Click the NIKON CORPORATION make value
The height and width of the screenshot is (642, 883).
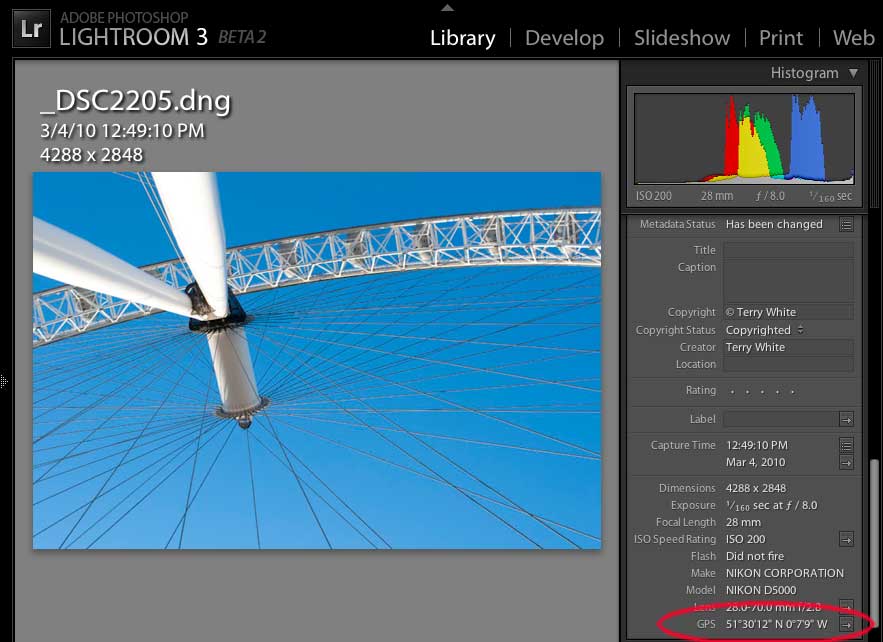[x=784, y=573]
